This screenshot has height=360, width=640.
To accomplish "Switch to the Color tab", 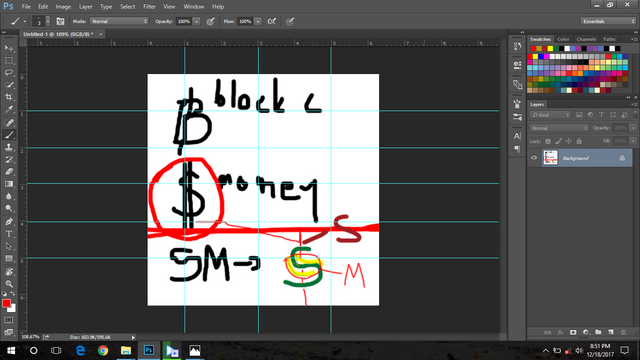I will coord(563,39).
